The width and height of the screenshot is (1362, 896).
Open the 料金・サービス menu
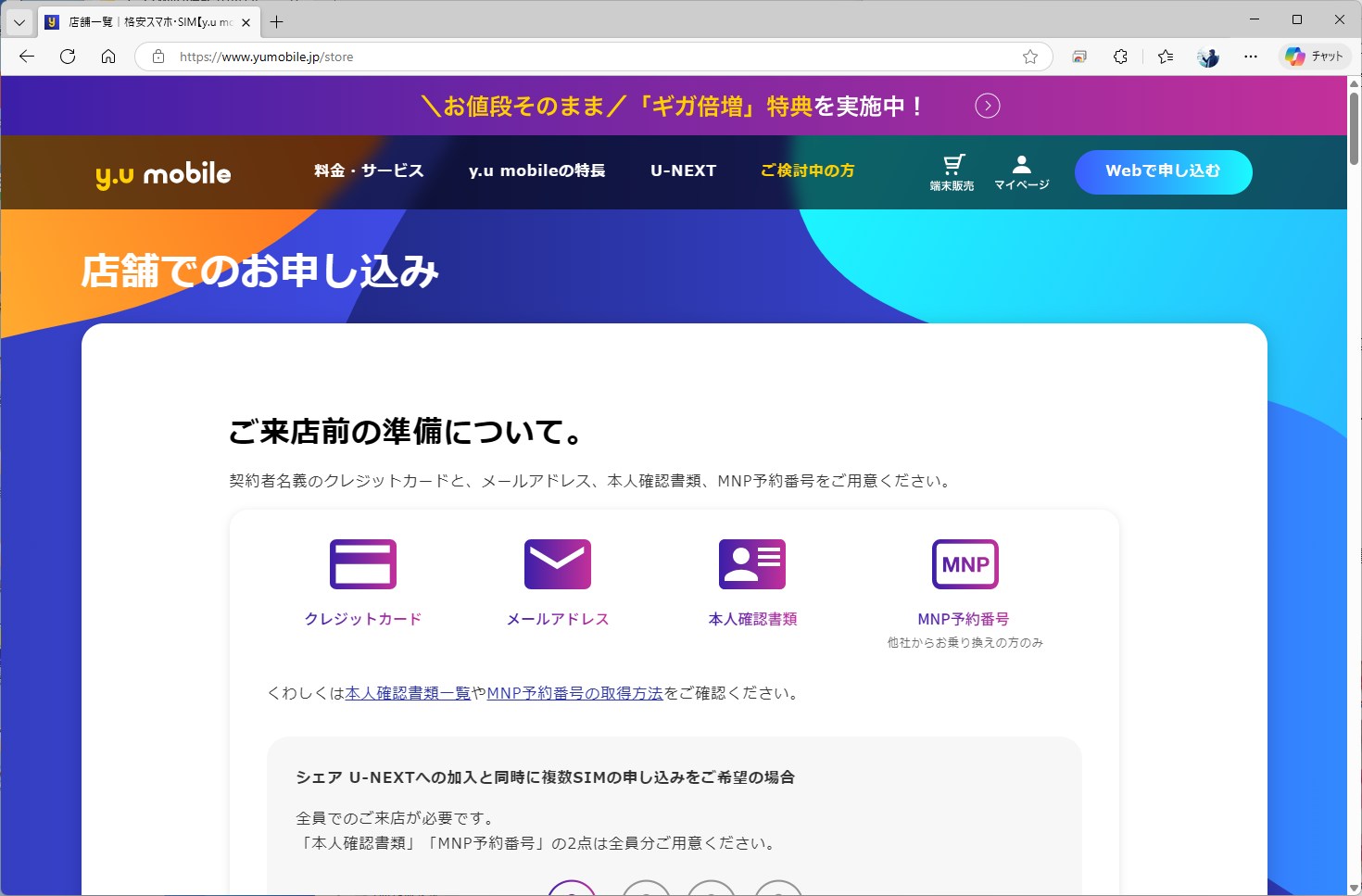[369, 170]
